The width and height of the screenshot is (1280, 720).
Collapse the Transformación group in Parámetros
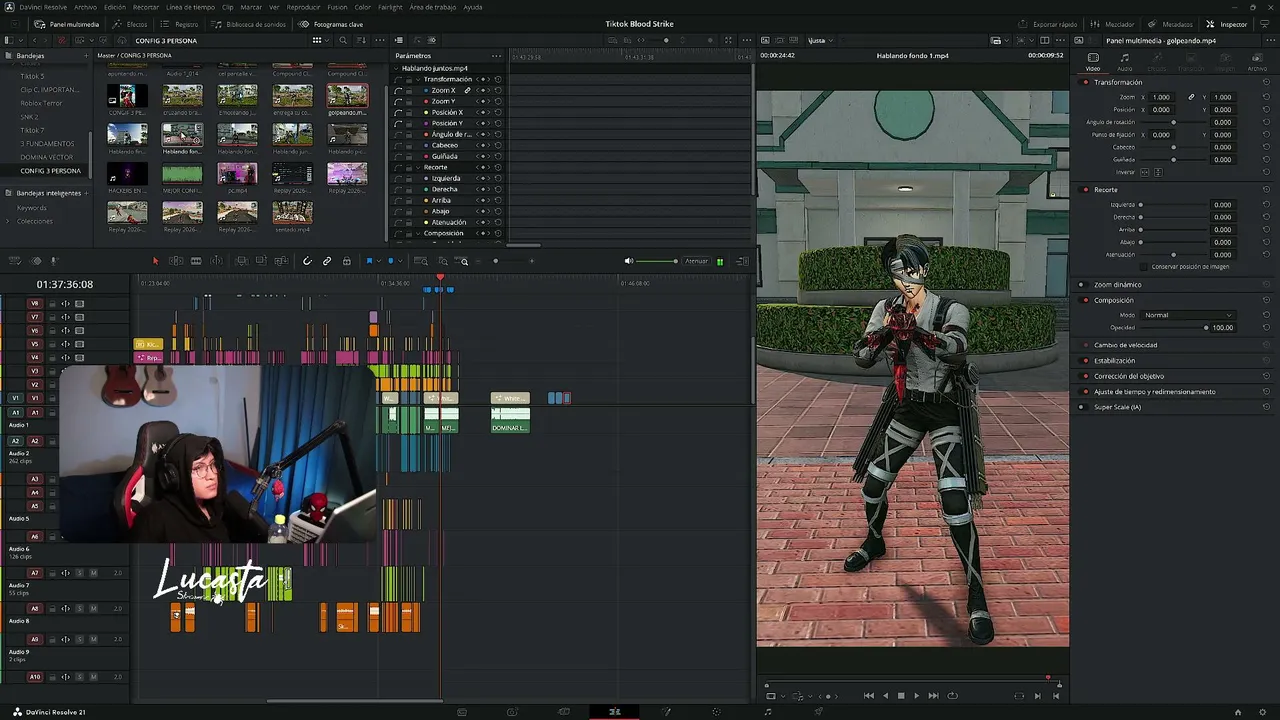point(419,79)
